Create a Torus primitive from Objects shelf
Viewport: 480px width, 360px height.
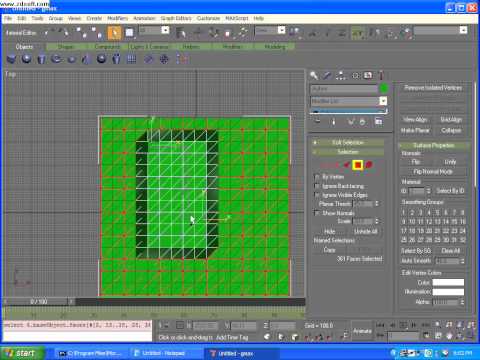56,59
